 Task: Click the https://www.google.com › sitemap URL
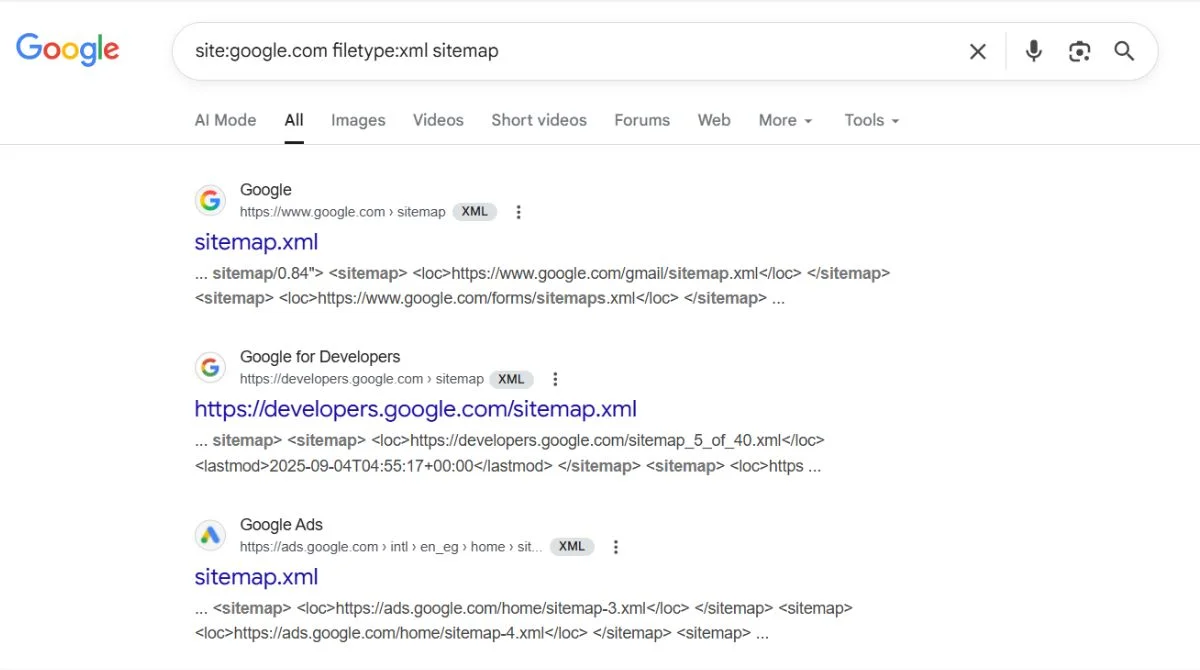pos(342,212)
